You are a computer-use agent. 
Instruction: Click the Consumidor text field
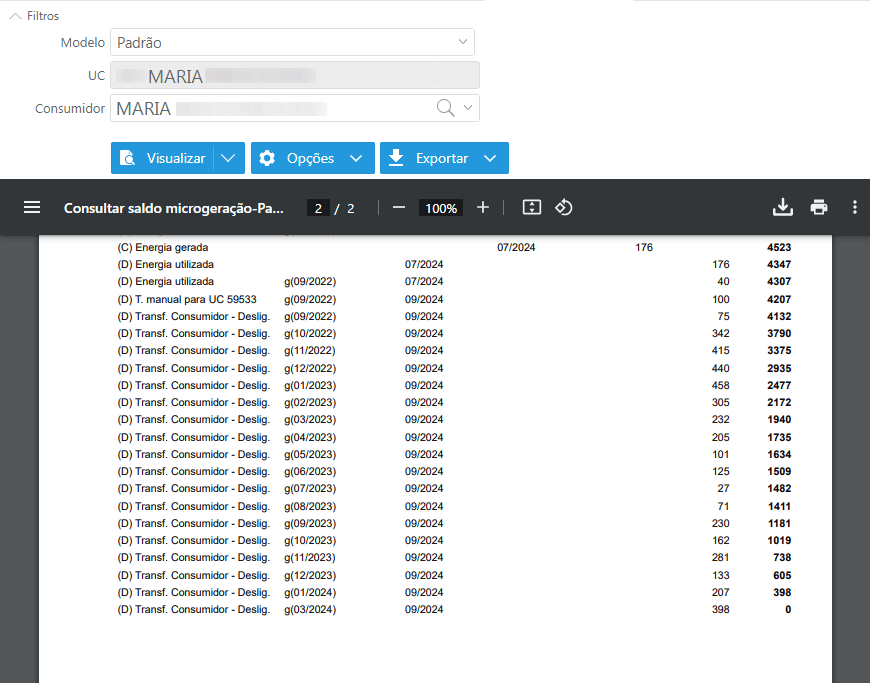tap(270, 108)
